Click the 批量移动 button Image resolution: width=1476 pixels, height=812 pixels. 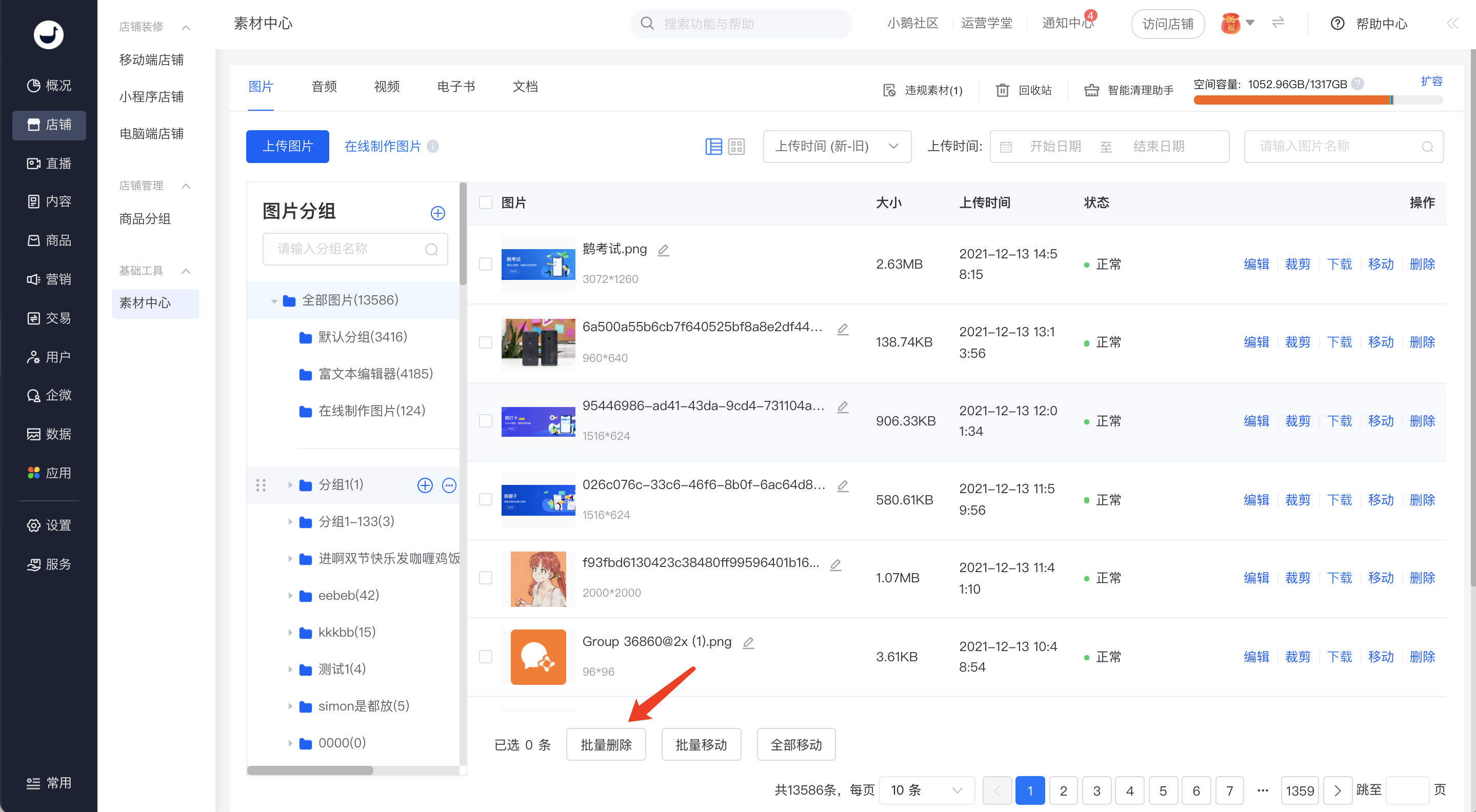[x=701, y=744]
